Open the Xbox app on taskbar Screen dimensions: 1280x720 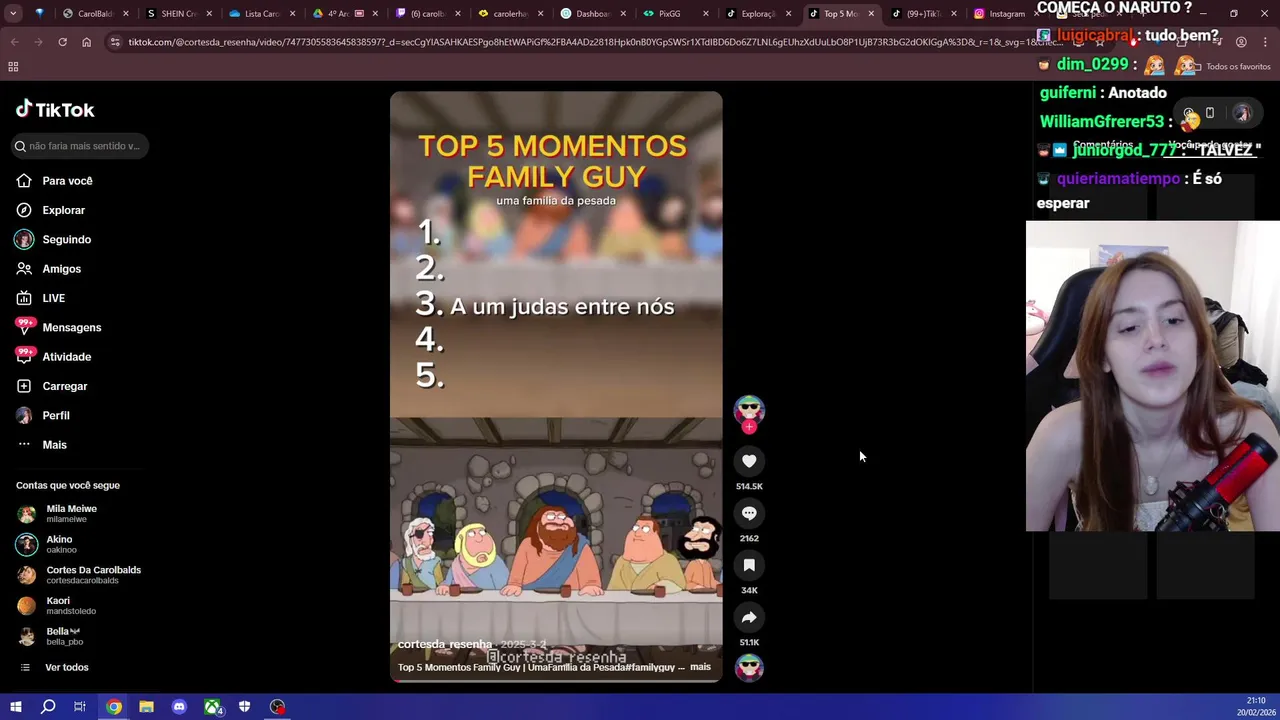pos(212,707)
